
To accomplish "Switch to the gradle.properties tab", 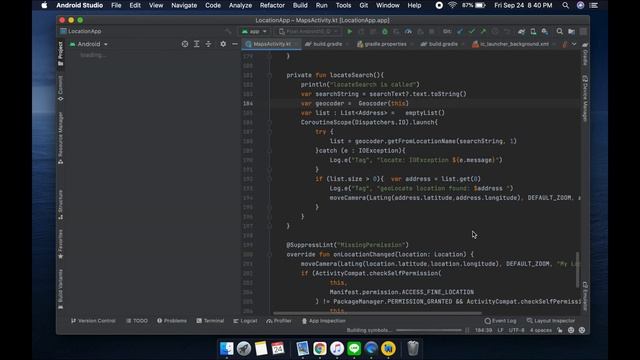I will tap(385, 44).
